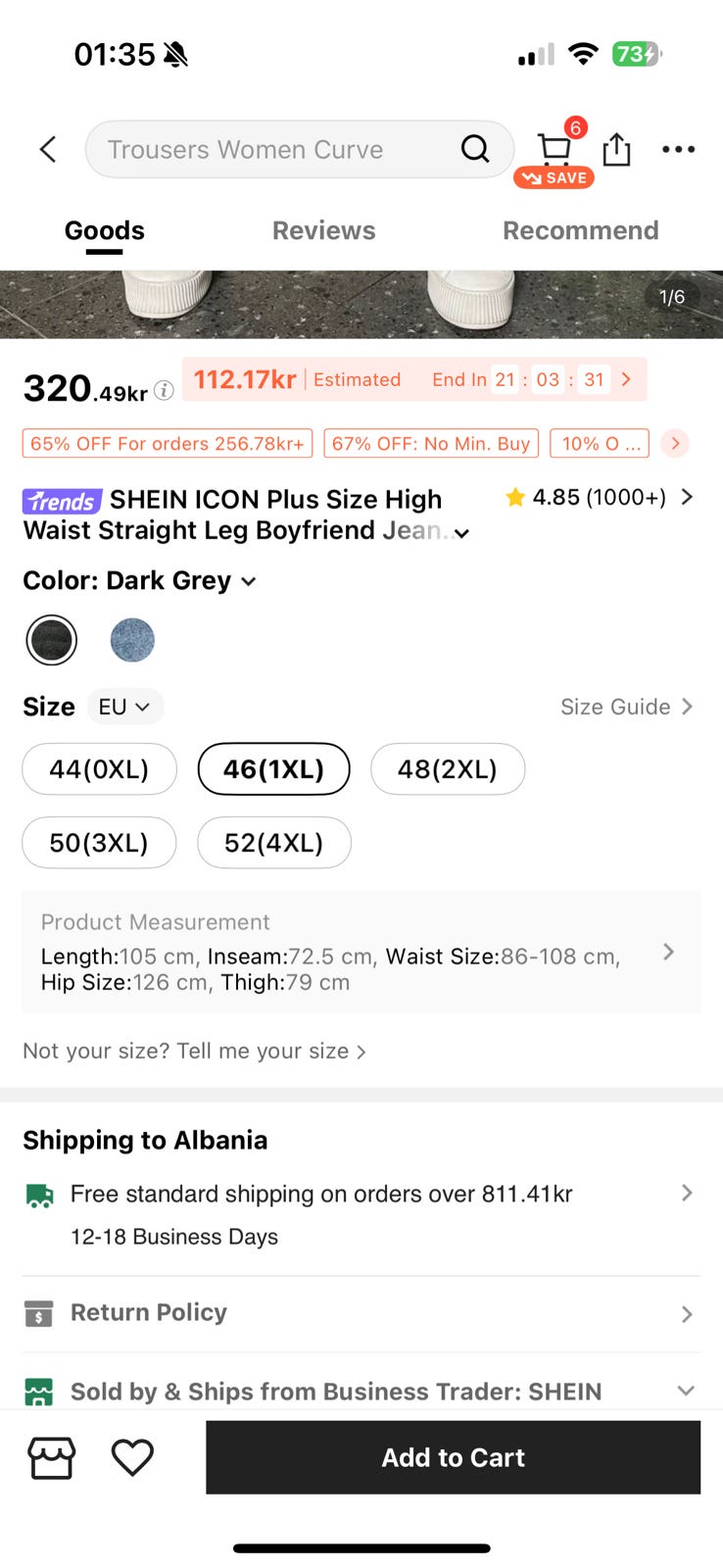Open the shopping cart icon

pyautogui.click(x=554, y=149)
